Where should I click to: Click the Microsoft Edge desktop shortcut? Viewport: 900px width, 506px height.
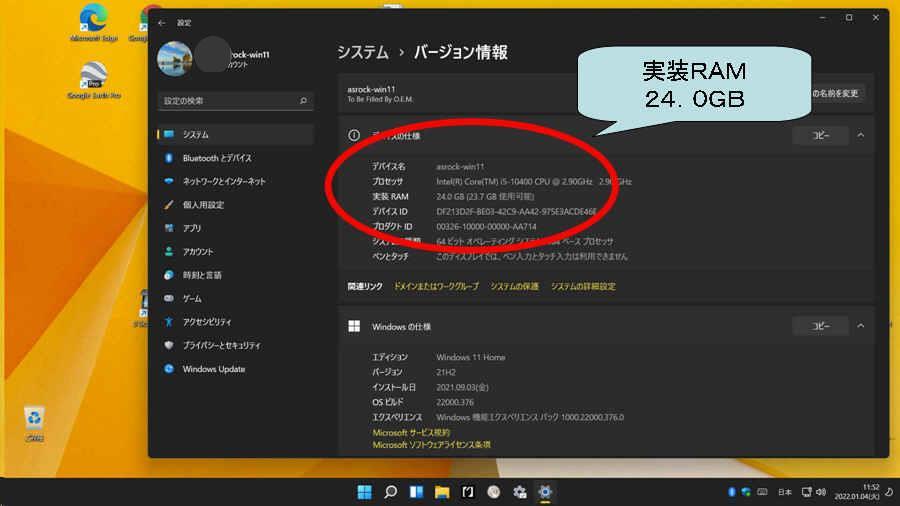click(94, 23)
